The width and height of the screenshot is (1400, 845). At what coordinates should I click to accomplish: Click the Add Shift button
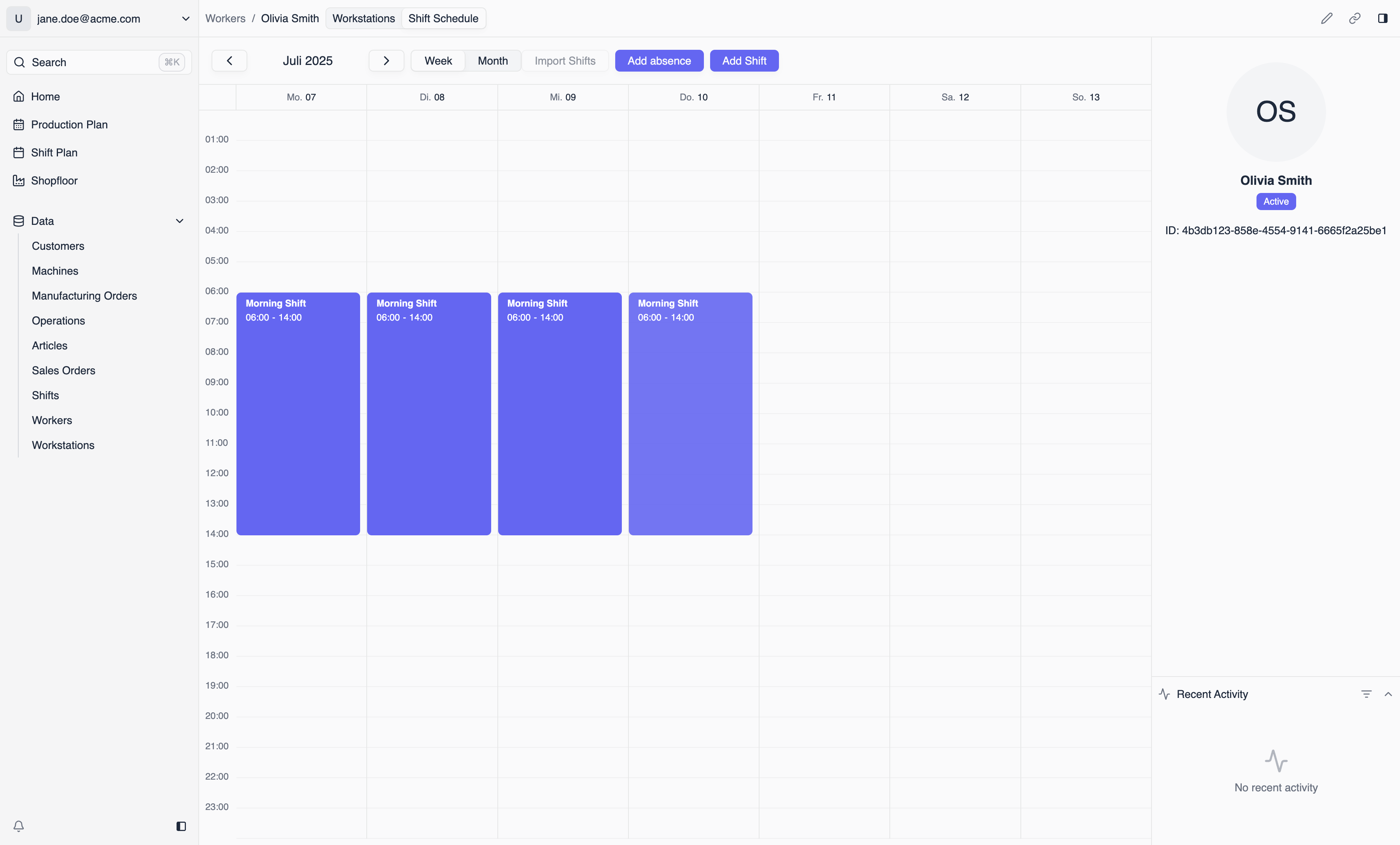[744, 61]
